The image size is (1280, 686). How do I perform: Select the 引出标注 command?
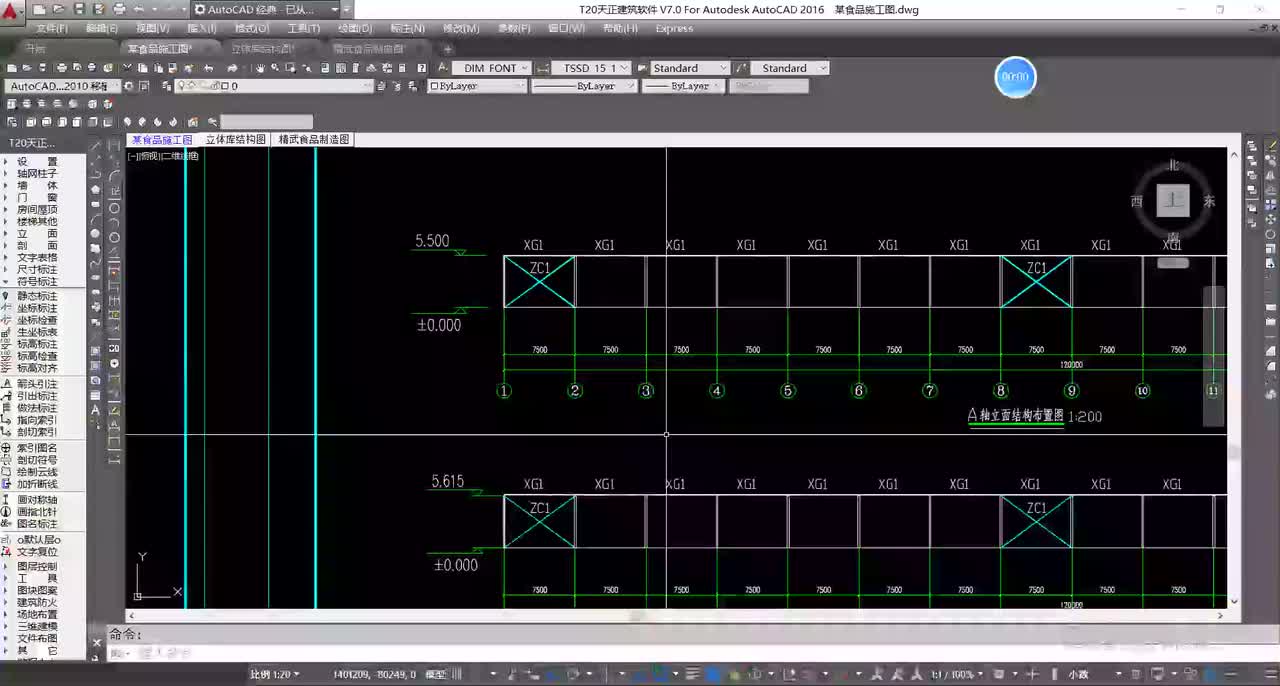pos(36,396)
